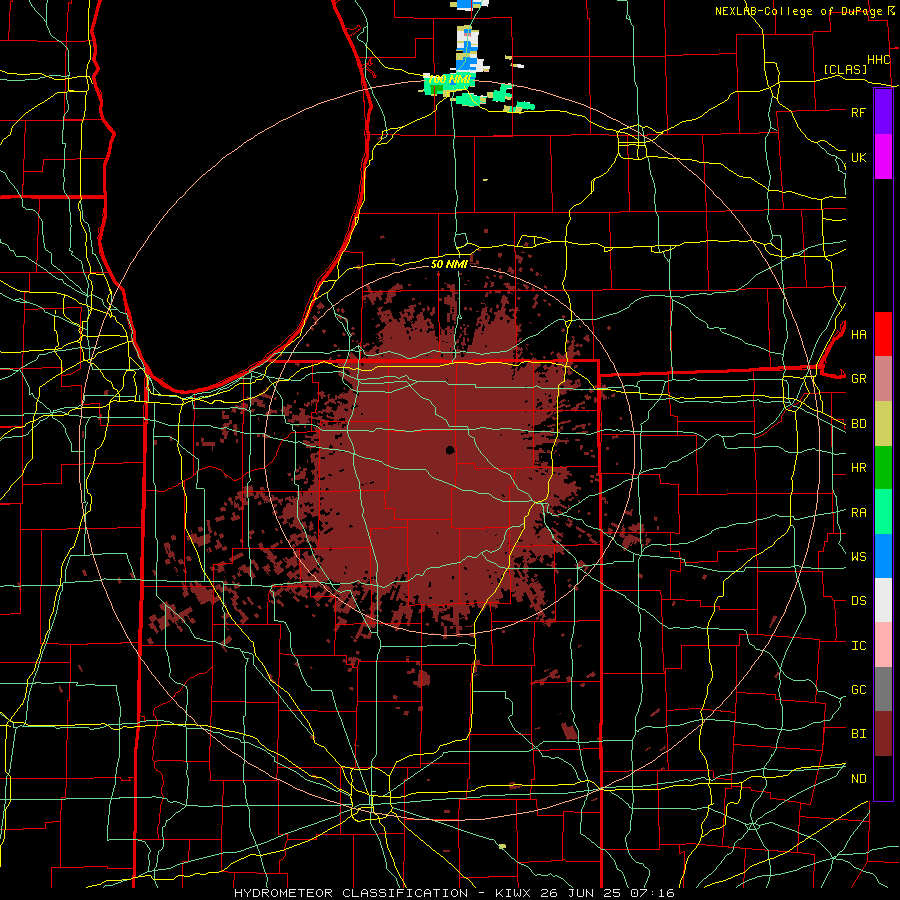Click the '26 JUN 25' date text
Screen dimensions: 900x900
point(580,893)
